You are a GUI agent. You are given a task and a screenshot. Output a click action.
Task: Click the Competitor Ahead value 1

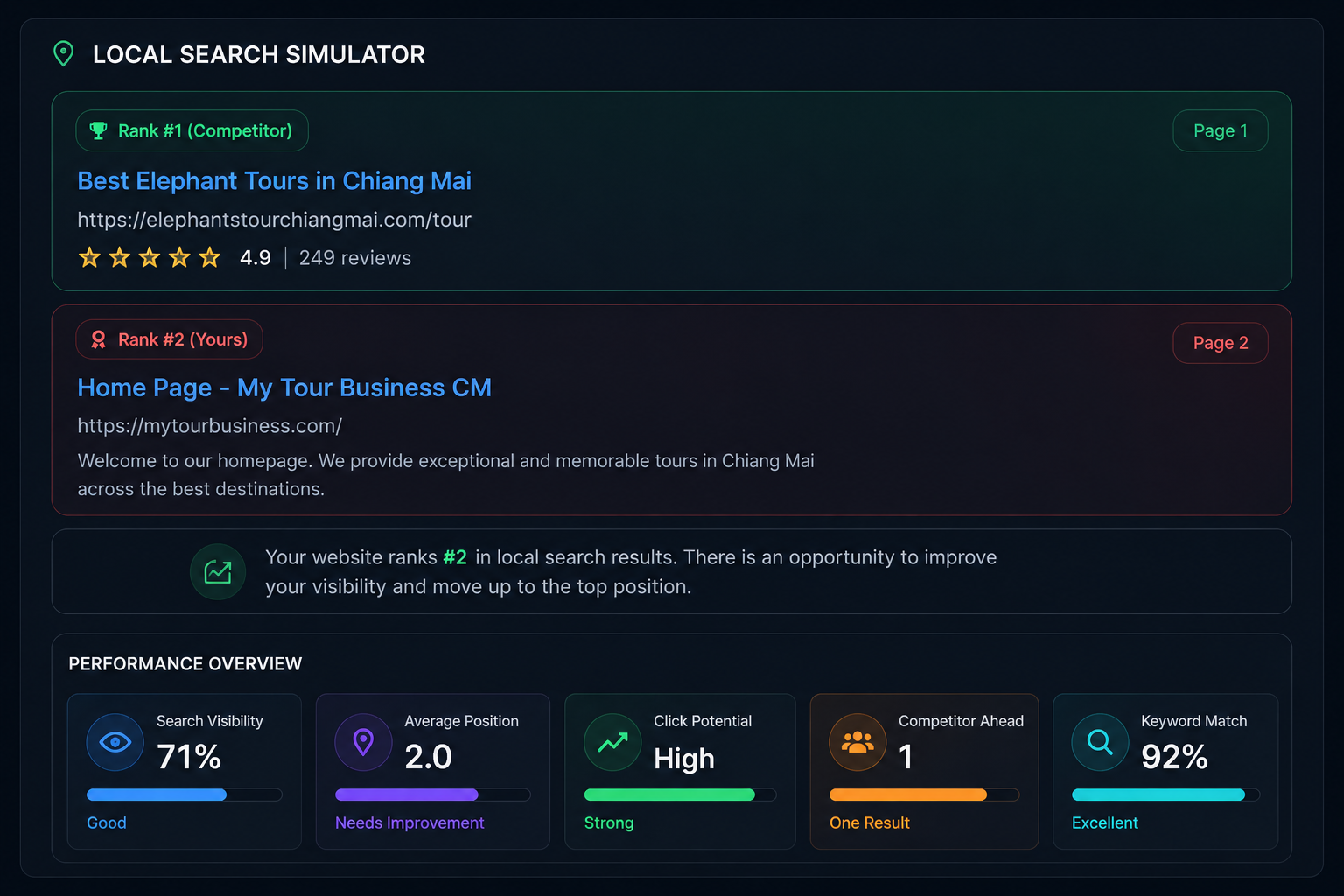pos(906,757)
